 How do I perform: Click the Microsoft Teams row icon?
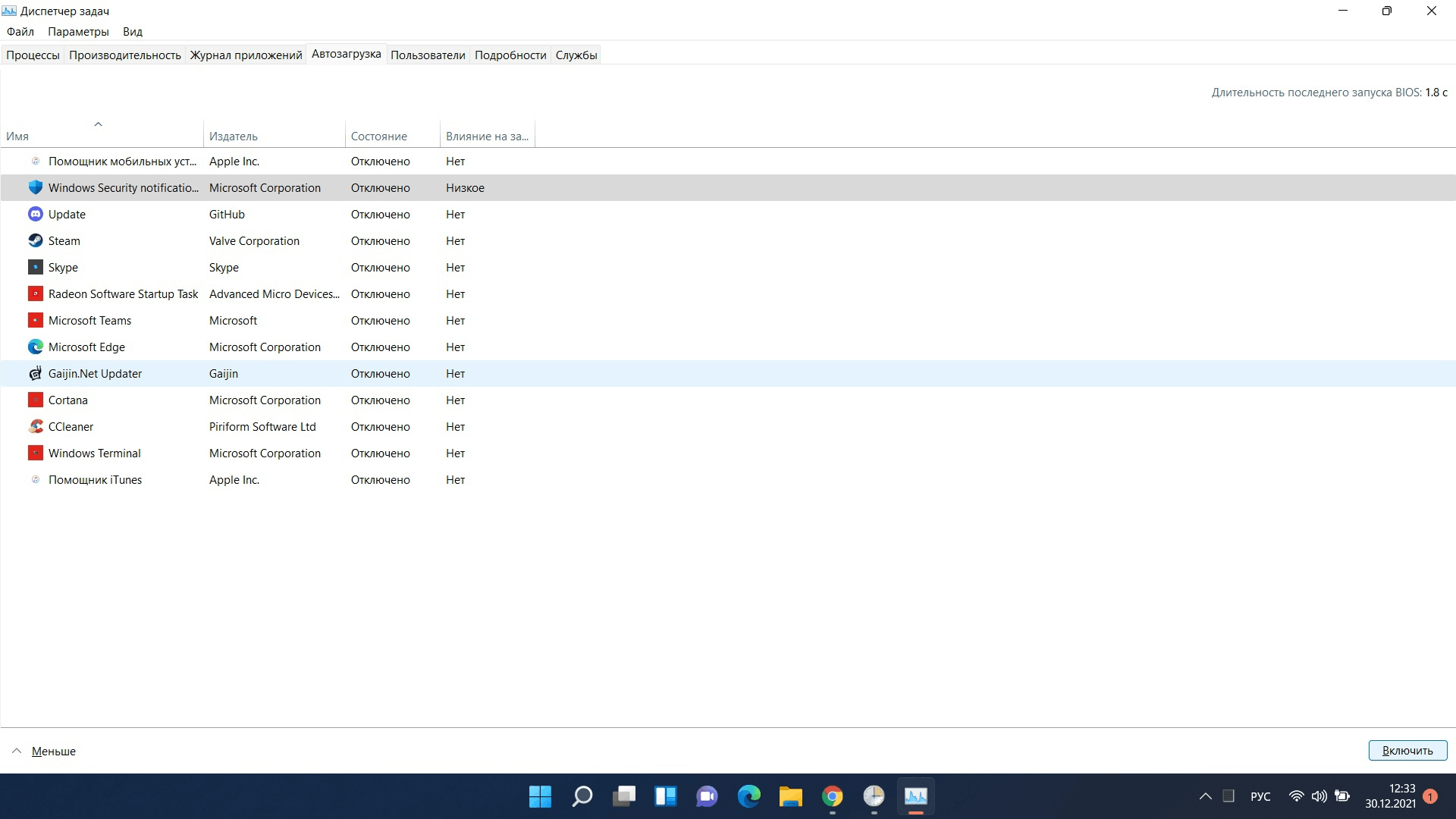click(36, 320)
